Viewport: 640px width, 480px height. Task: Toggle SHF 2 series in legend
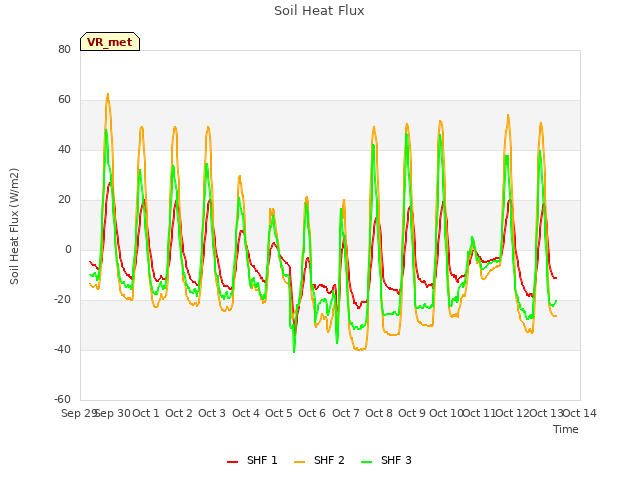(319, 460)
